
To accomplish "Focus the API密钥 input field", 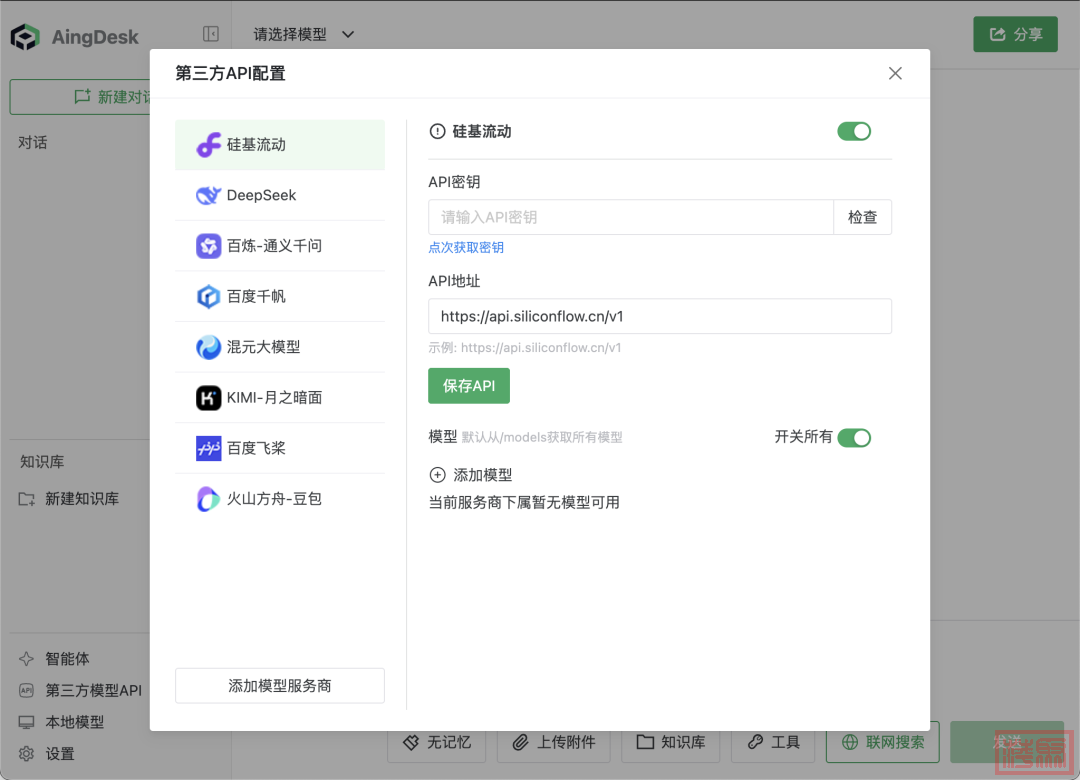I will pos(631,217).
